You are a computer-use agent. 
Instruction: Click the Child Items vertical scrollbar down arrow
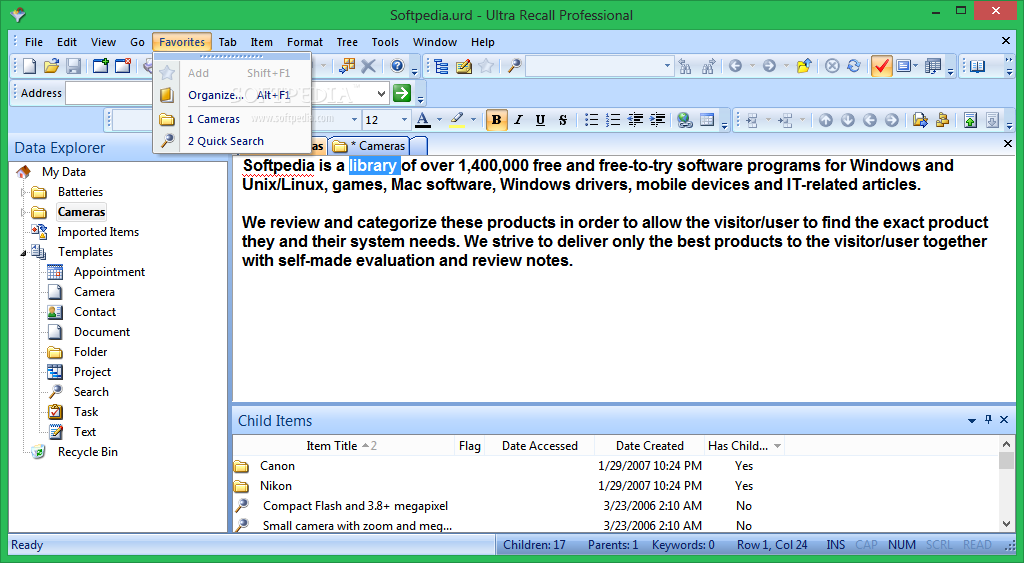coord(1006,524)
